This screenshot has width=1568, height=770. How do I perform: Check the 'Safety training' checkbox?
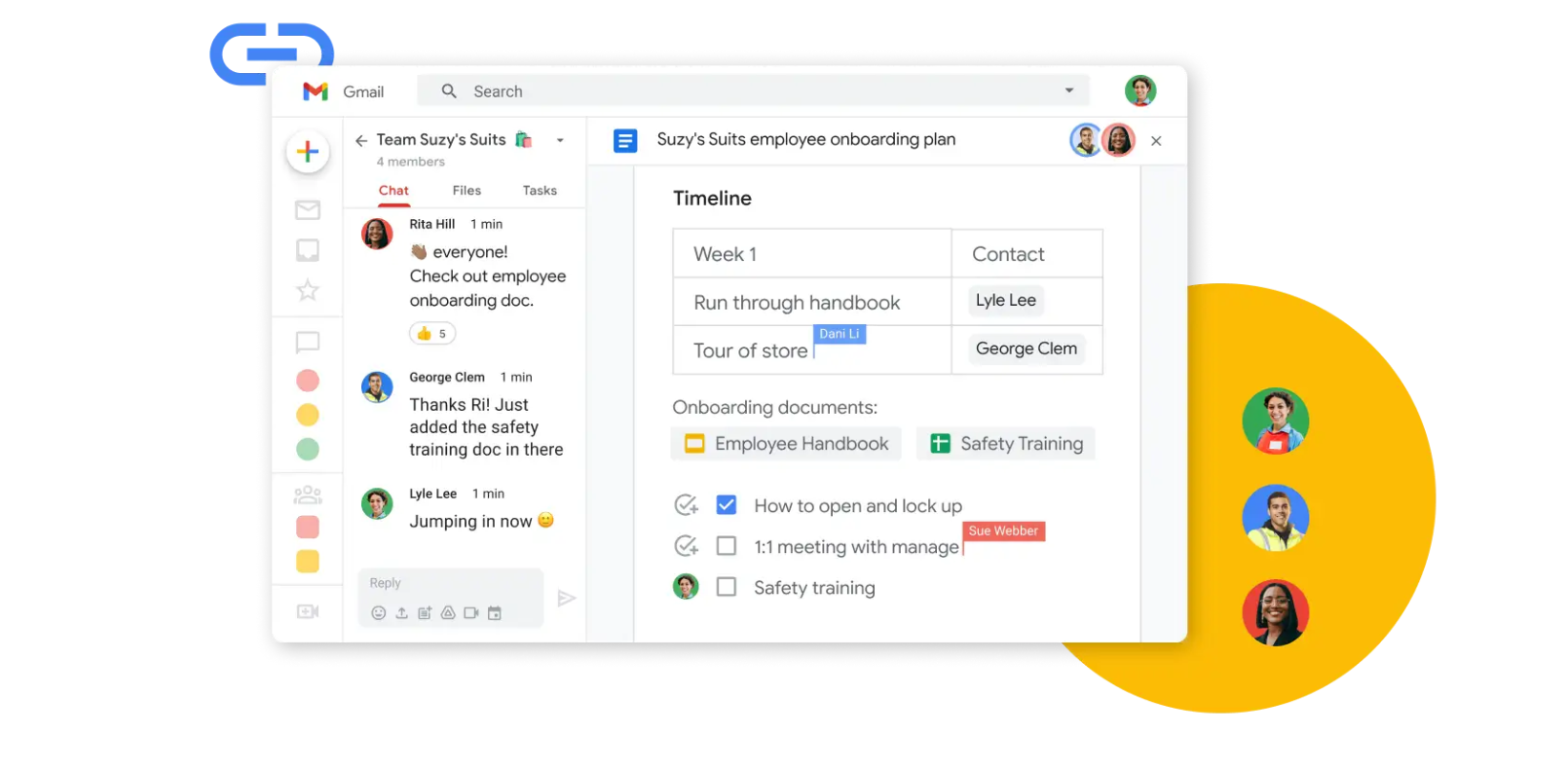pos(726,587)
